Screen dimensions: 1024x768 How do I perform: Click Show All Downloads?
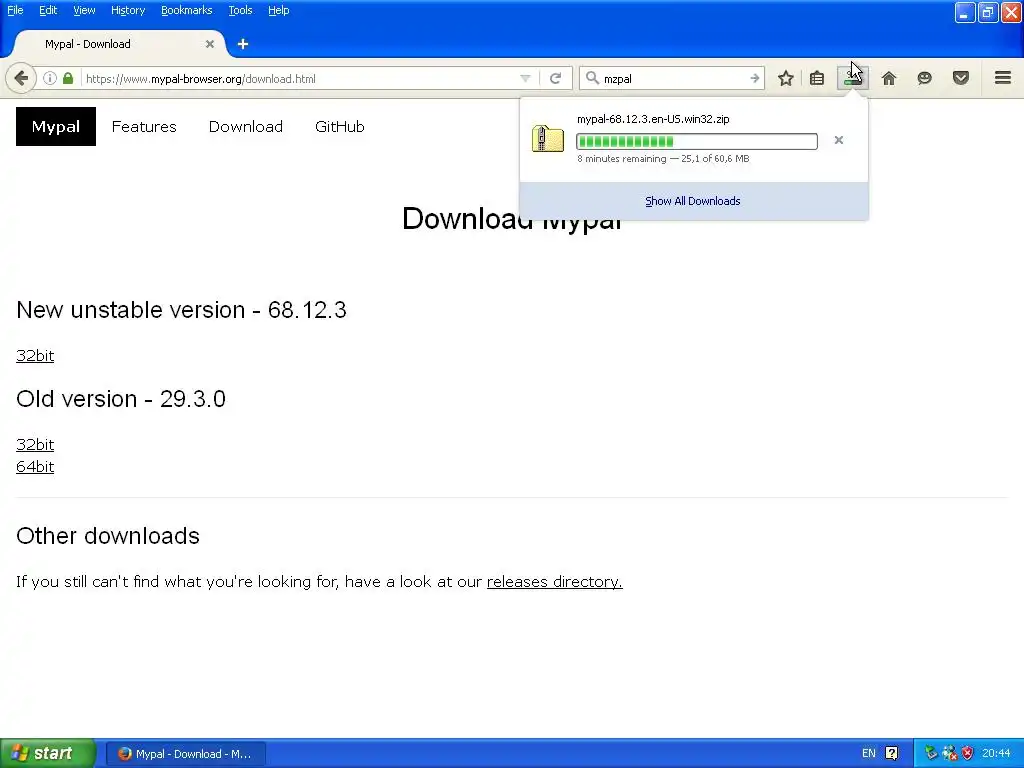[x=693, y=201]
